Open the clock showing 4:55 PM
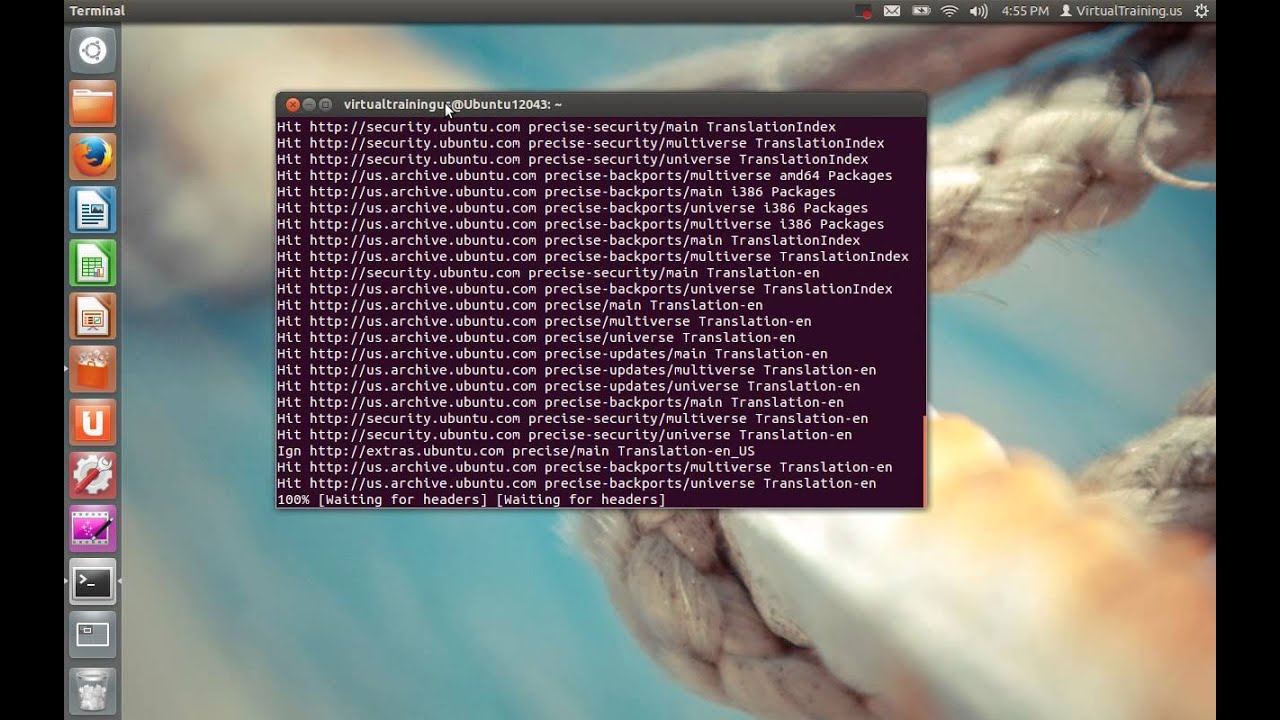 point(1025,11)
